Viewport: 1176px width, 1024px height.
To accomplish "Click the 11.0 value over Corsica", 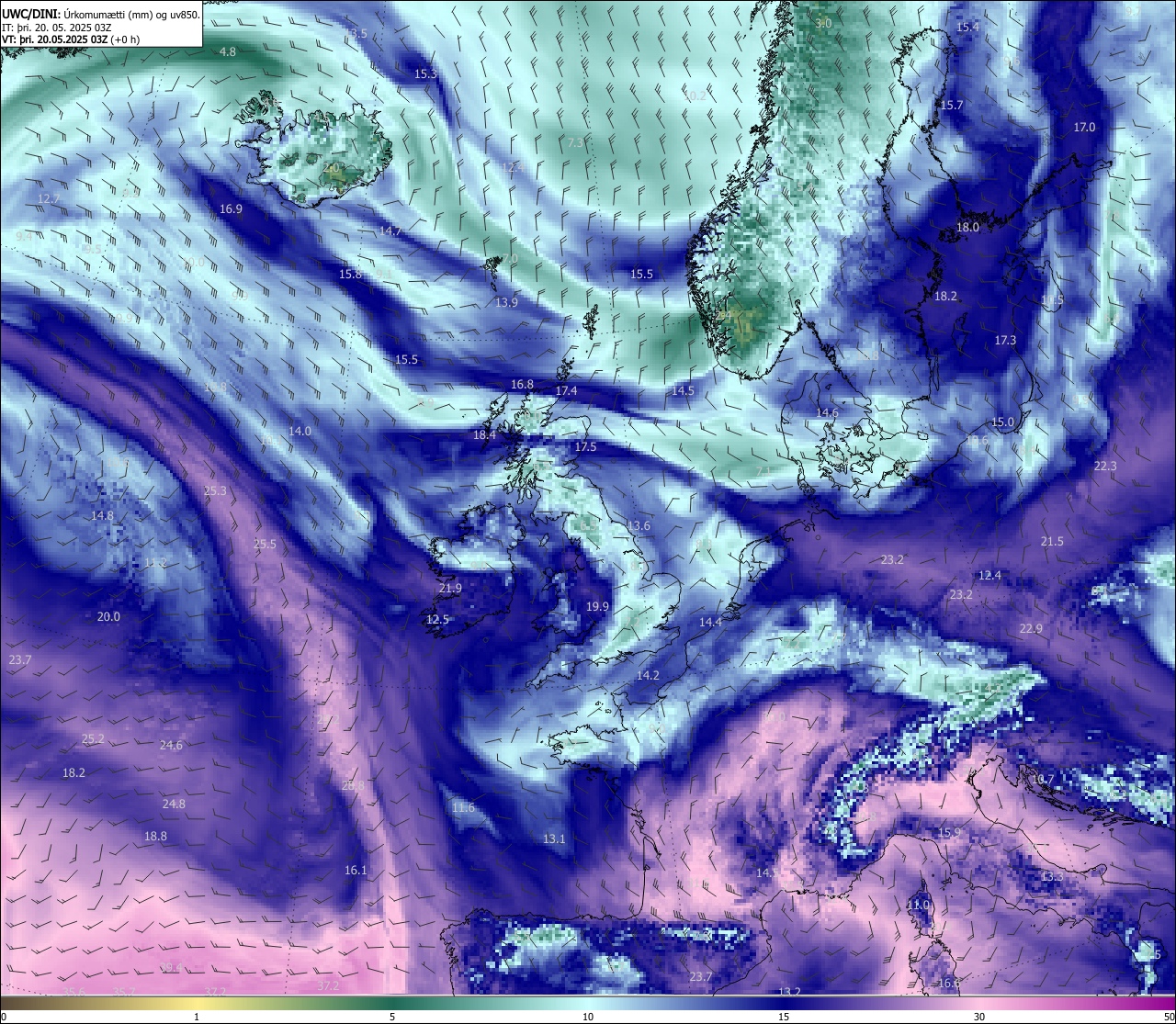I will click(x=918, y=905).
